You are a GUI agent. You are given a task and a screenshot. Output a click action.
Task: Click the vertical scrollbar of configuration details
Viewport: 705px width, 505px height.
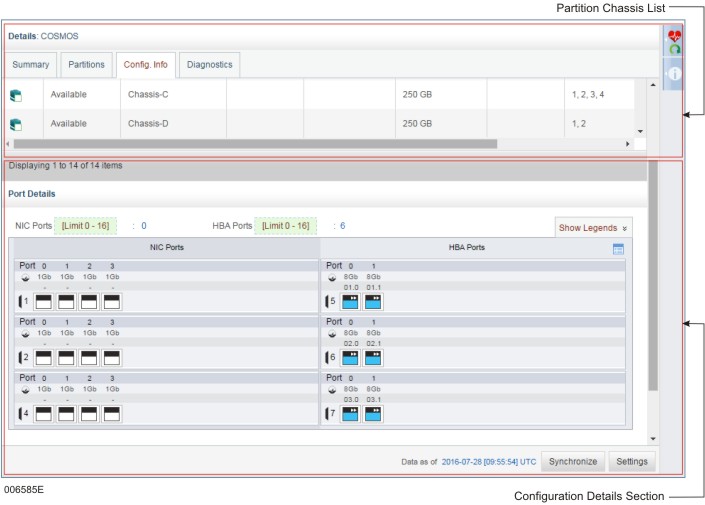(x=653, y=280)
